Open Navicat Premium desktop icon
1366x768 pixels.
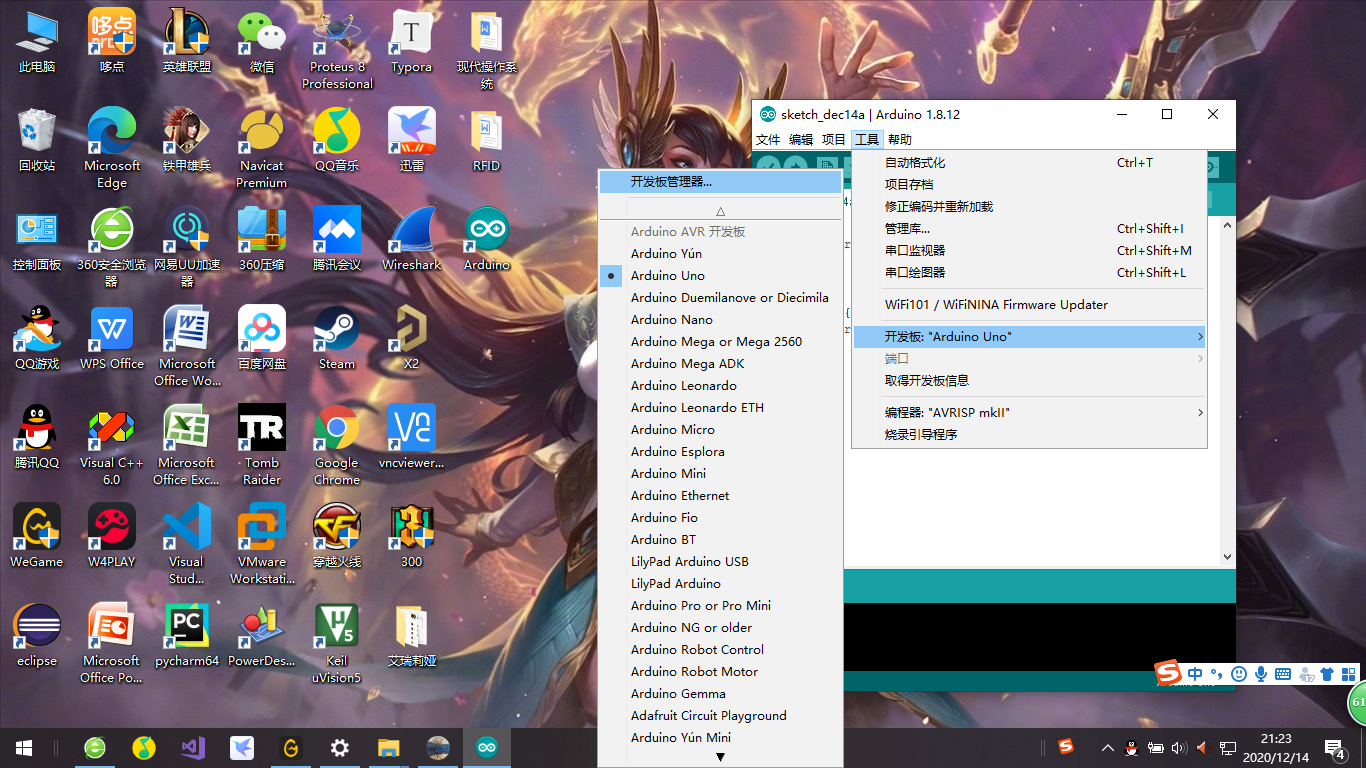262,148
